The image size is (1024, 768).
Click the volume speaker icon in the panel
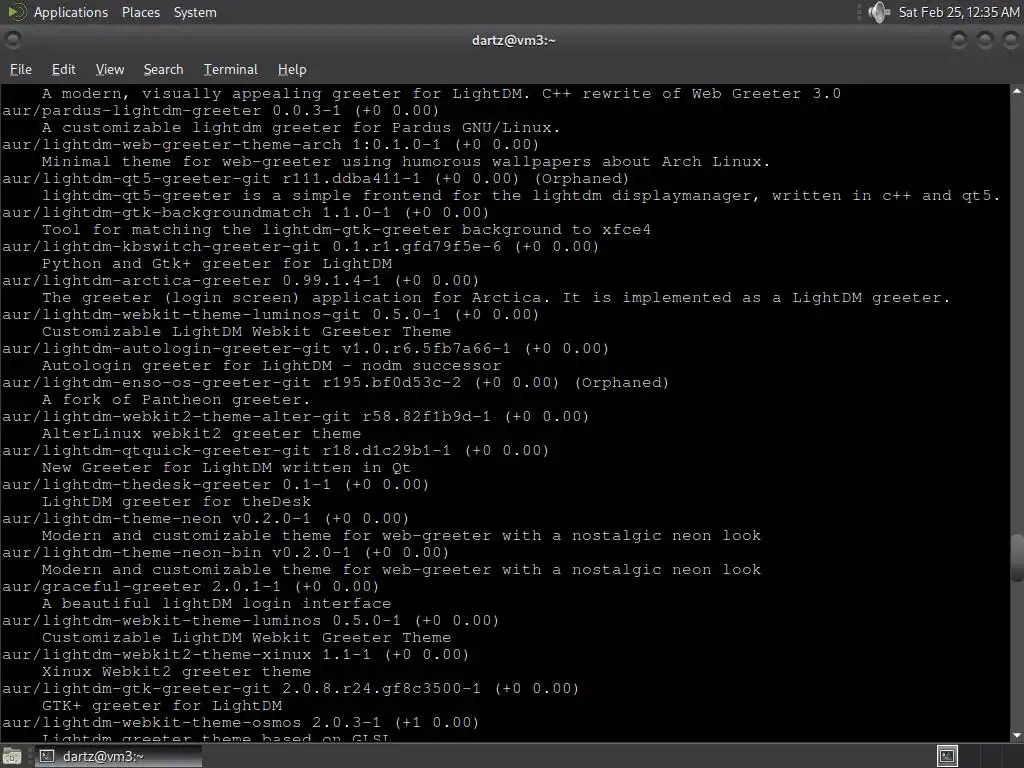pos(878,12)
